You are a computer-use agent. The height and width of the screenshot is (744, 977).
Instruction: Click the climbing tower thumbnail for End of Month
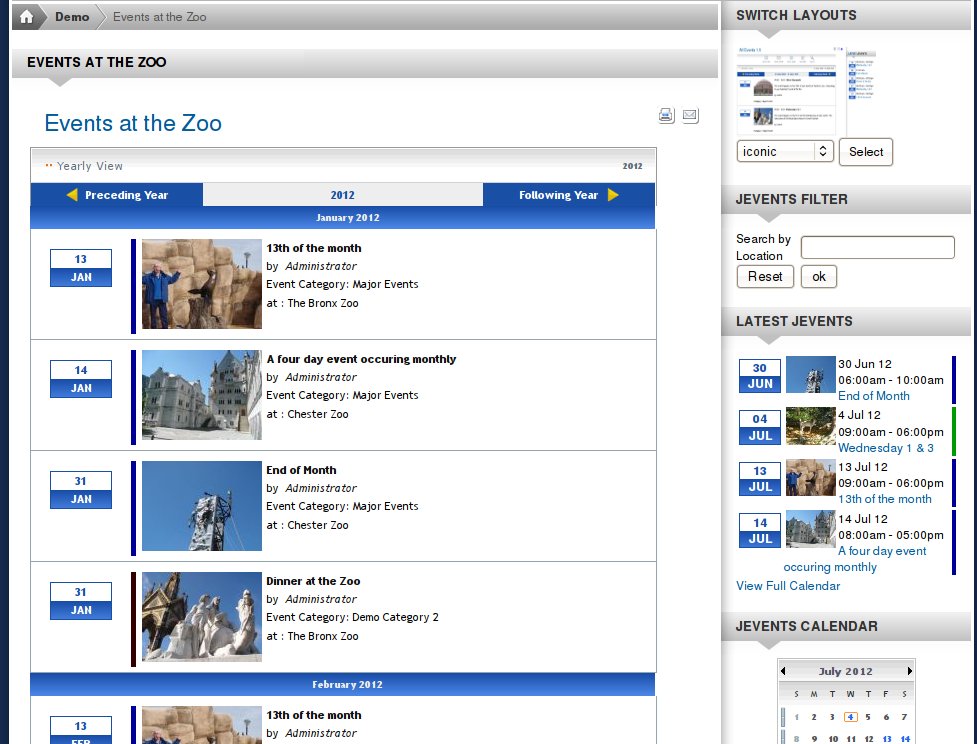[202, 506]
